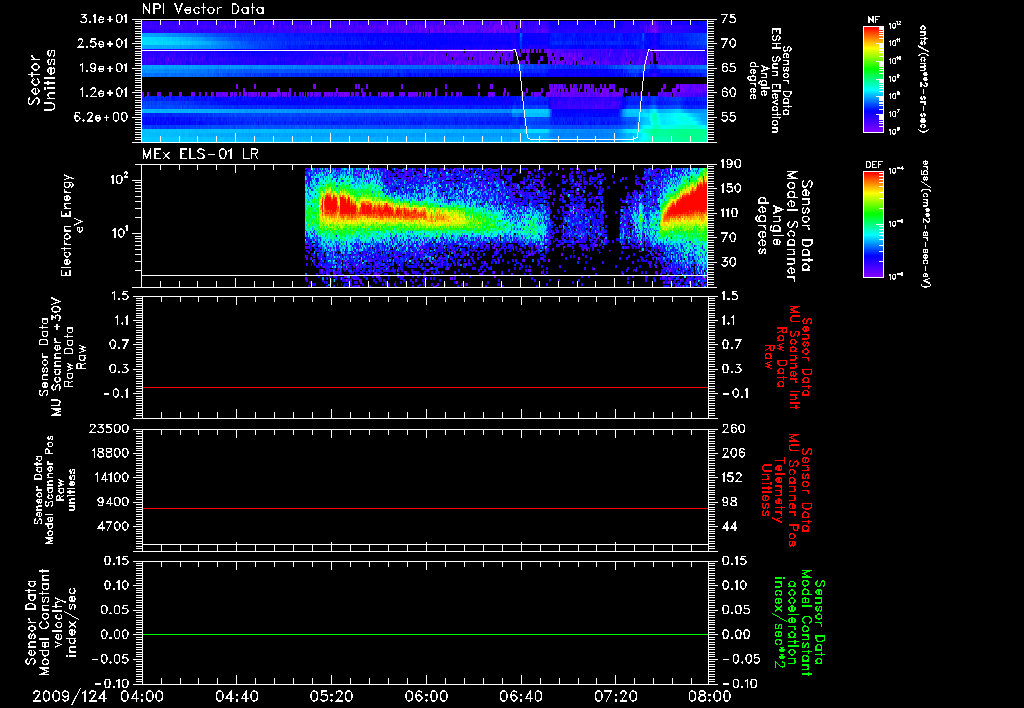Click the '06:00' time tick label
Image resolution: width=1024 pixels, height=708 pixels.
[426, 696]
